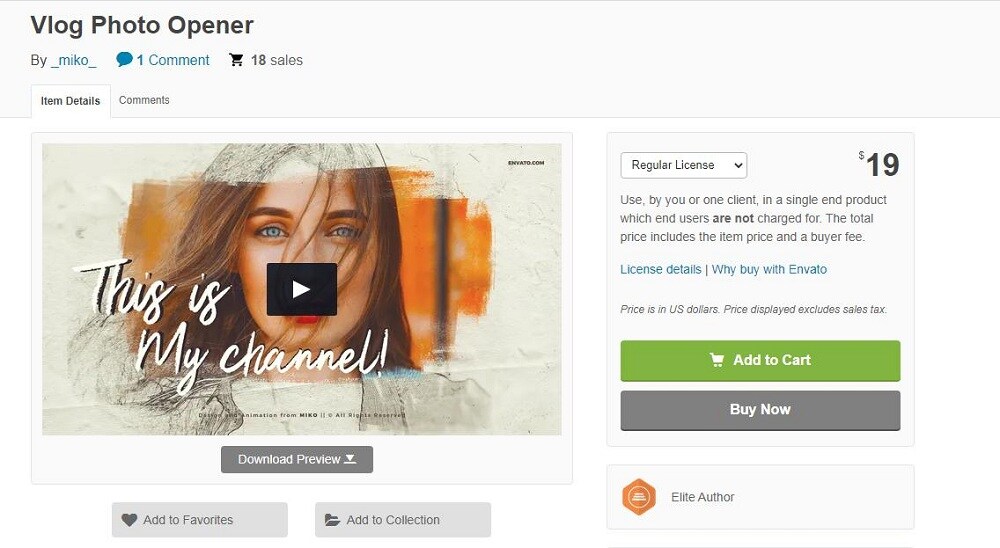Open the License details link
This screenshot has width=1000, height=548.
[661, 269]
